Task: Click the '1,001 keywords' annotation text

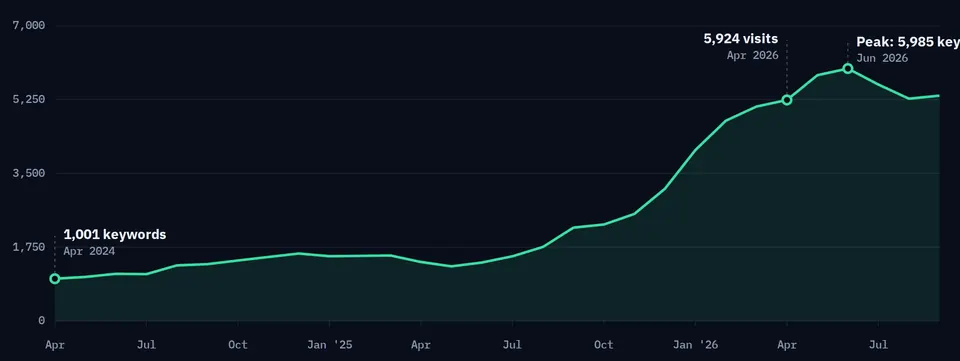Action: (114, 234)
